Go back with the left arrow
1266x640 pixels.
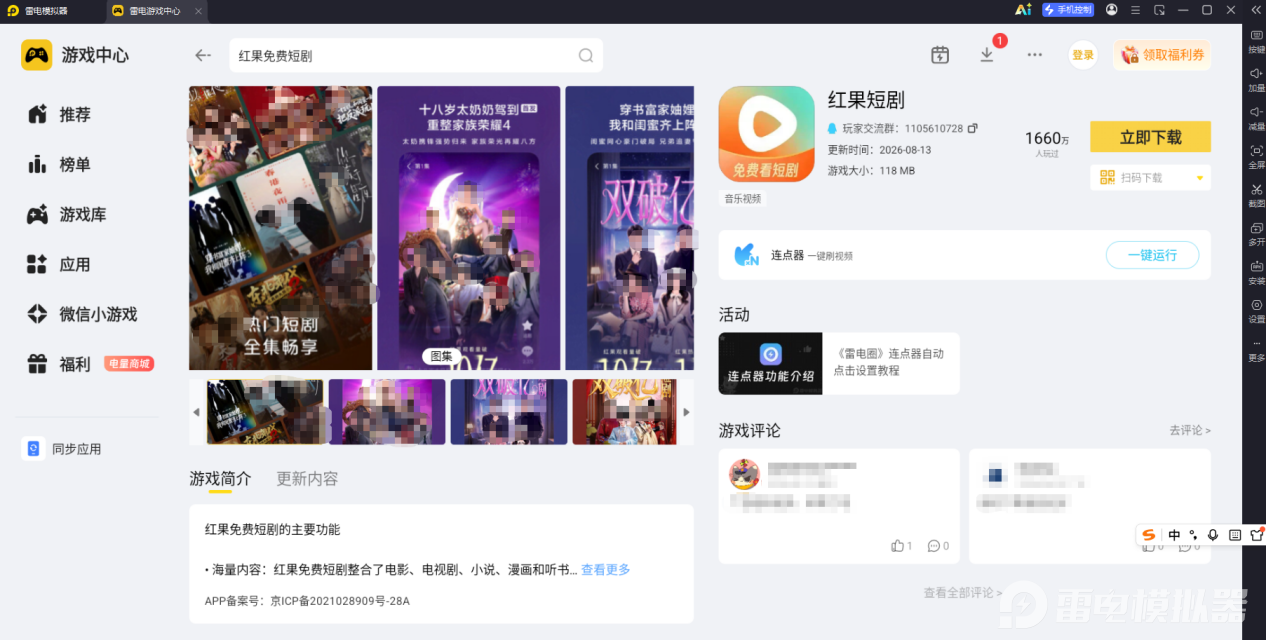click(203, 56)
